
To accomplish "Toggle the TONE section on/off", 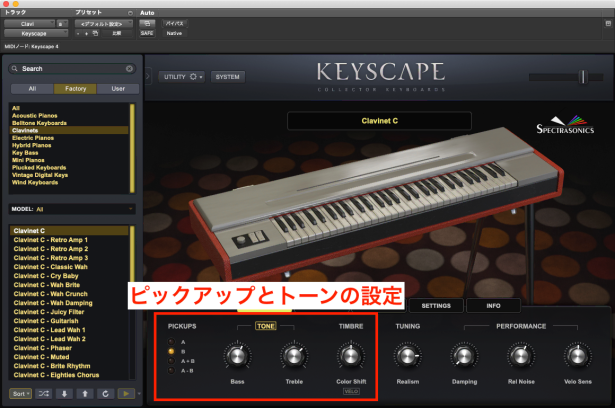I will pos(266,326).
